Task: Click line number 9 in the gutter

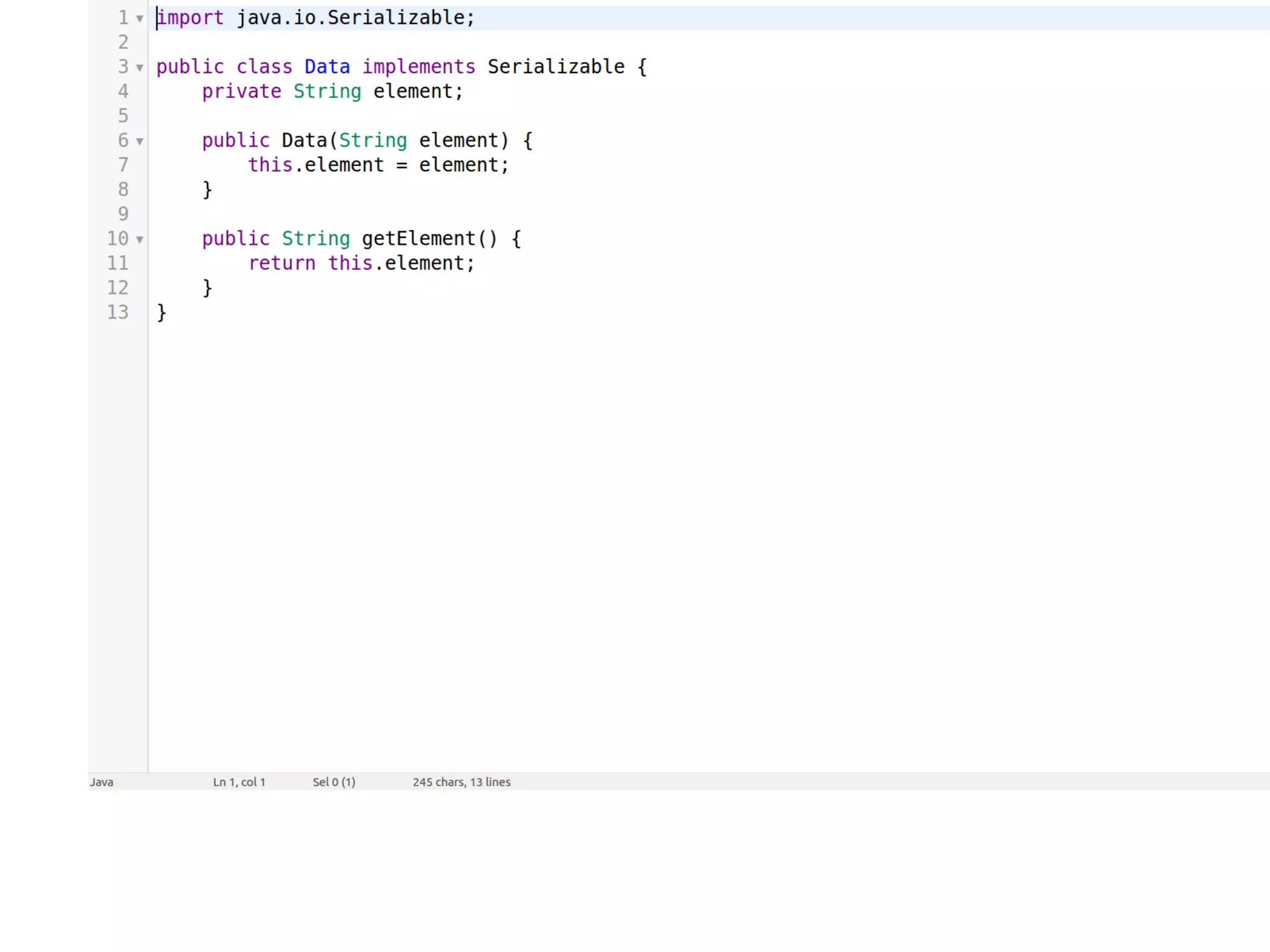Action: [123, 214]
